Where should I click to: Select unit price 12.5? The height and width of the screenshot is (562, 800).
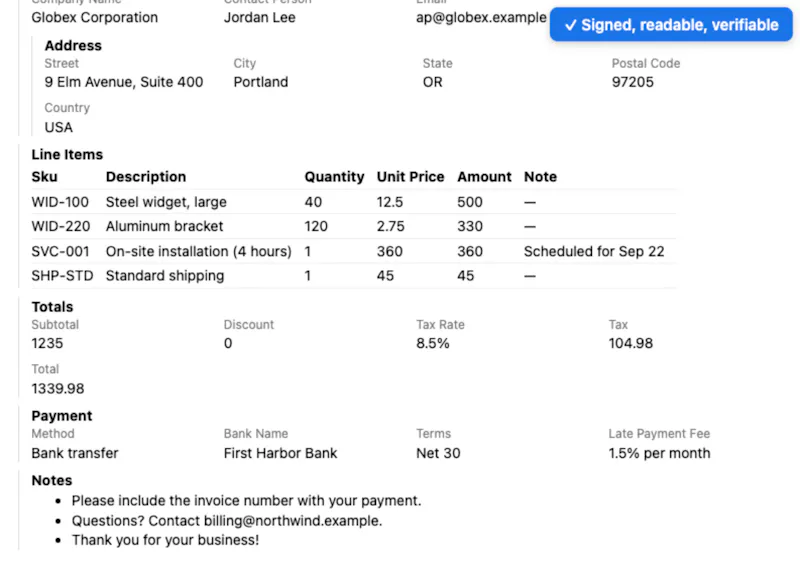pyautogui.click(x=390, y=202)
